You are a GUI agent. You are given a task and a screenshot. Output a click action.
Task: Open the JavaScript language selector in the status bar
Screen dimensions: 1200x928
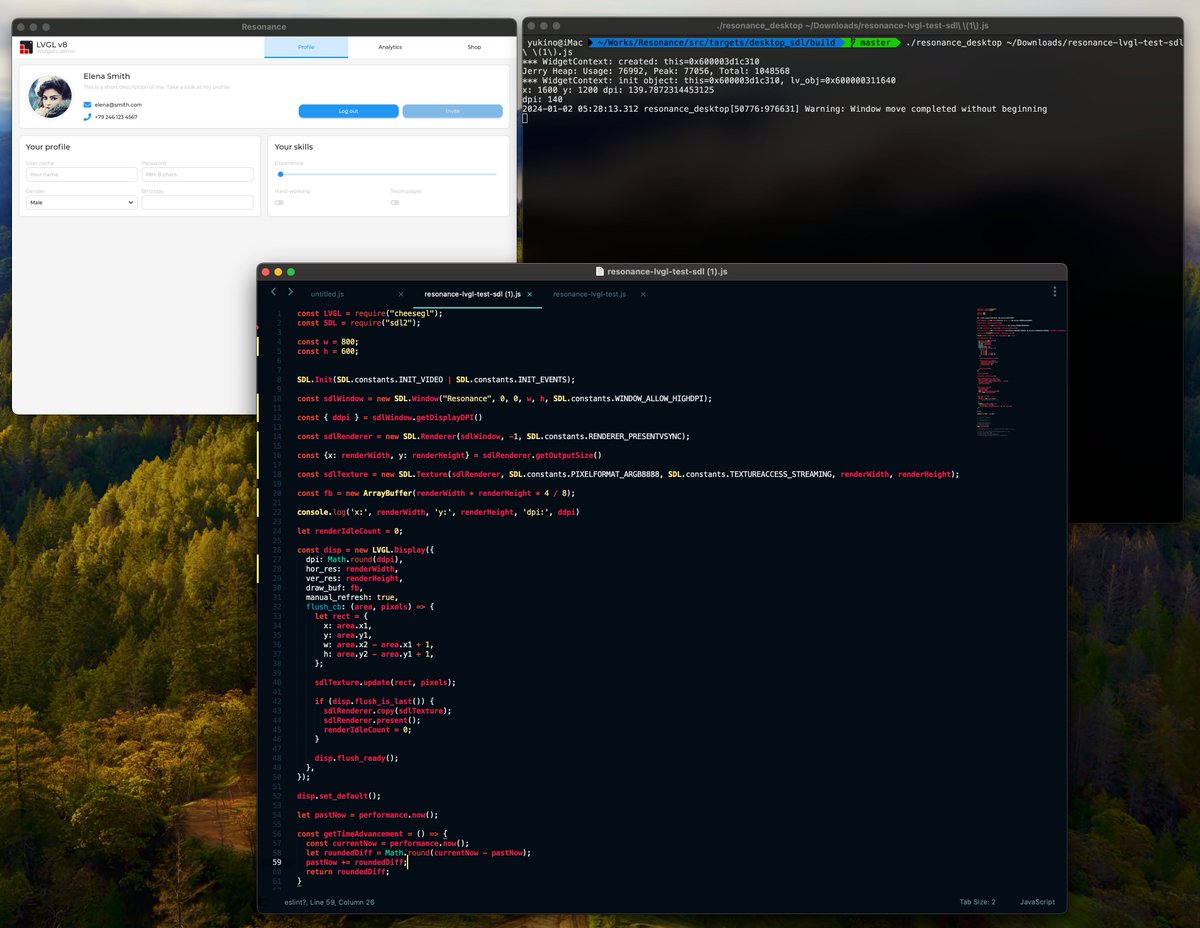tap(1036, 901)
